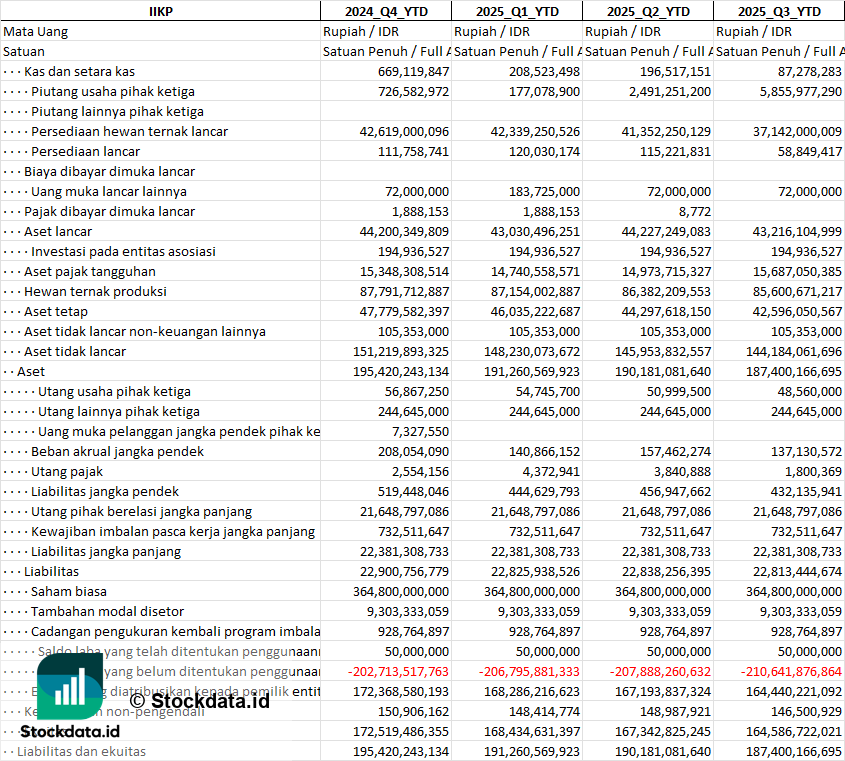Select the Persediaan hewan ternak lancar row
Image resolution: width=845 pixels, height=761 pixels.
(129, 131)
